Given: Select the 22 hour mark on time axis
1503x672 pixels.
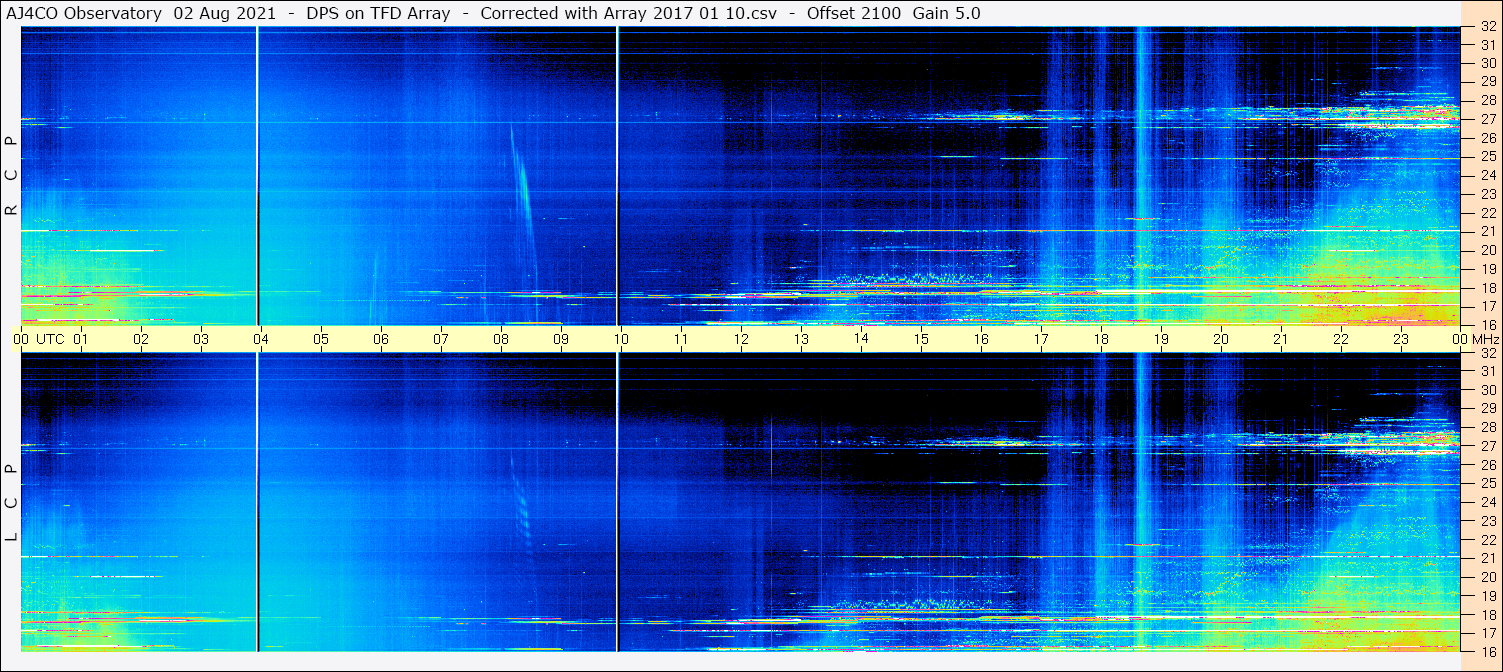Looking at the screenshot, I should coord(1341,339).
